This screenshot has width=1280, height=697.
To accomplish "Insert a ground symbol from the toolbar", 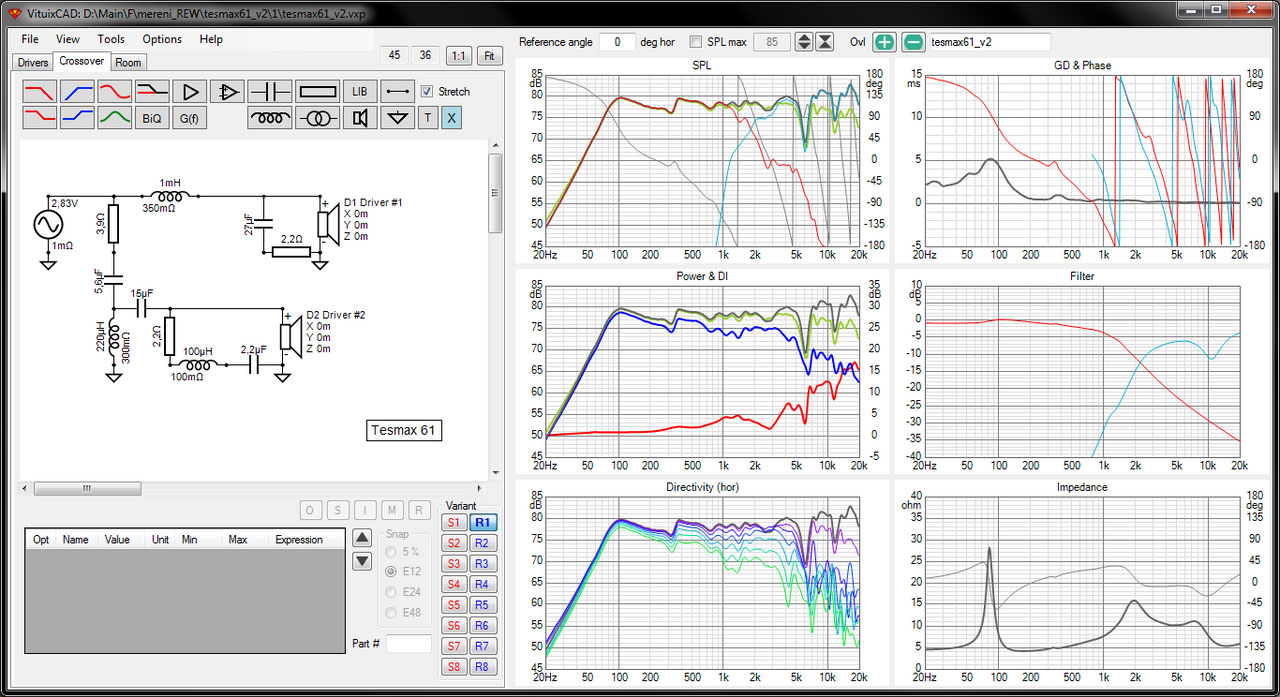I will pyautogui.click(x=399, y=118).
